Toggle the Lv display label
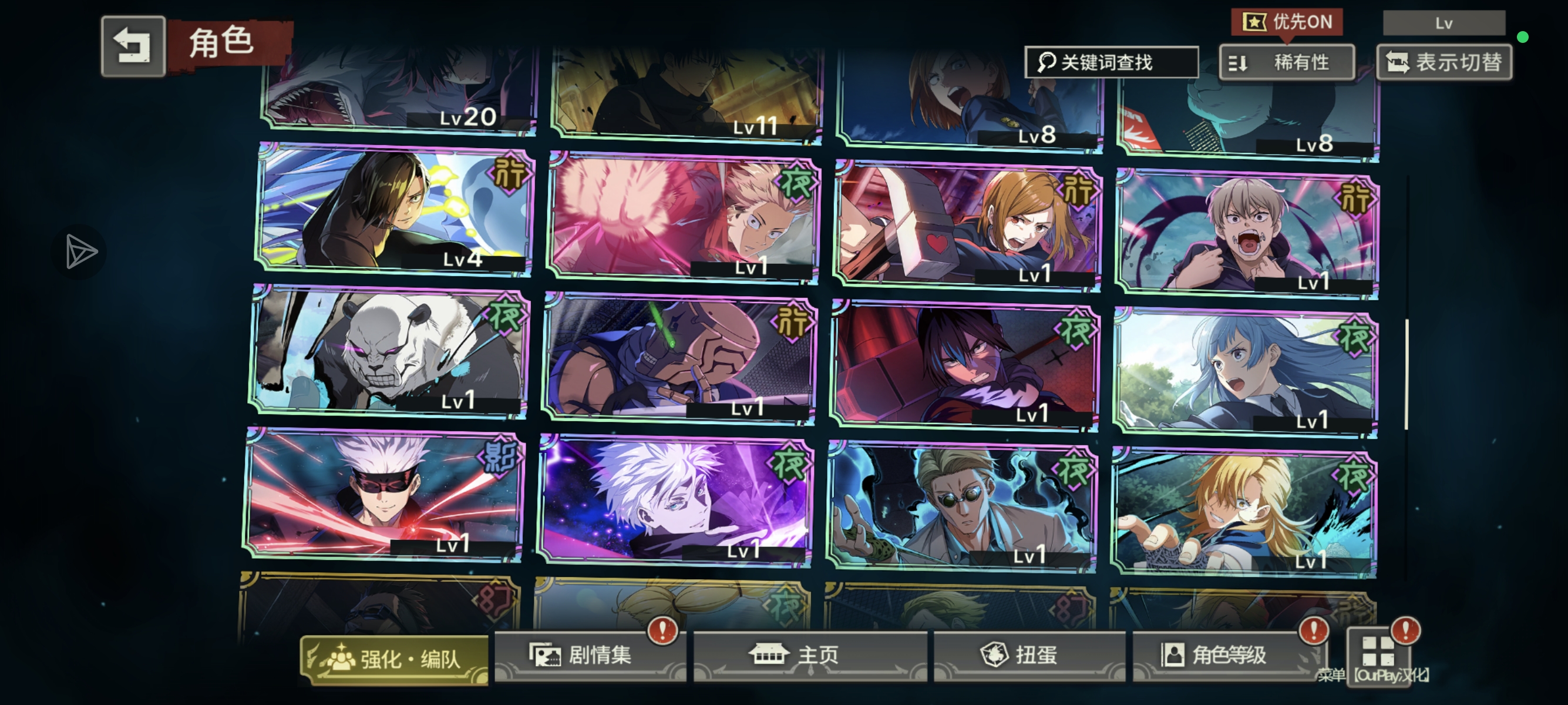Viewport: 1568px width, 705px height. tap(1444, 23)
